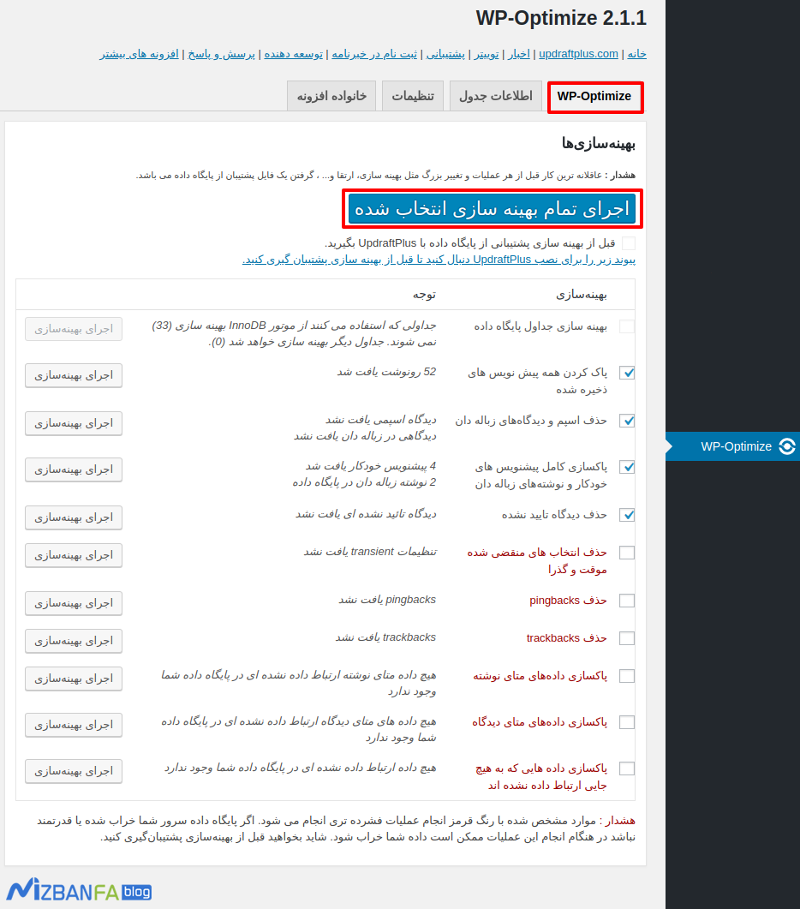The height and width of the screenshot is (909, 800).
Task: Run optimization for the trackbacks row
Action: 74,641
